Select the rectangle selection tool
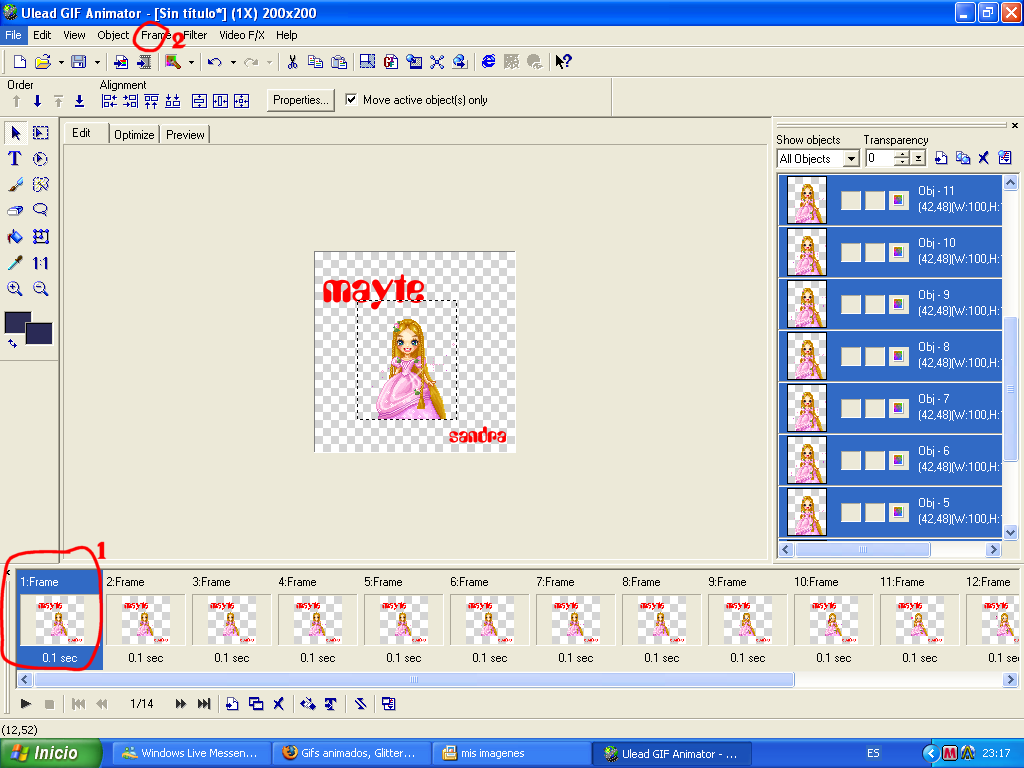This screenshot has width=1024, height=768. click(x=40, y=133)
